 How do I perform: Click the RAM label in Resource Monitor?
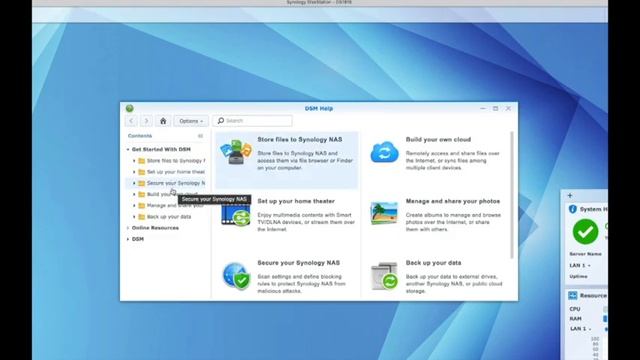pyautogui.click(x=576, y=319)
